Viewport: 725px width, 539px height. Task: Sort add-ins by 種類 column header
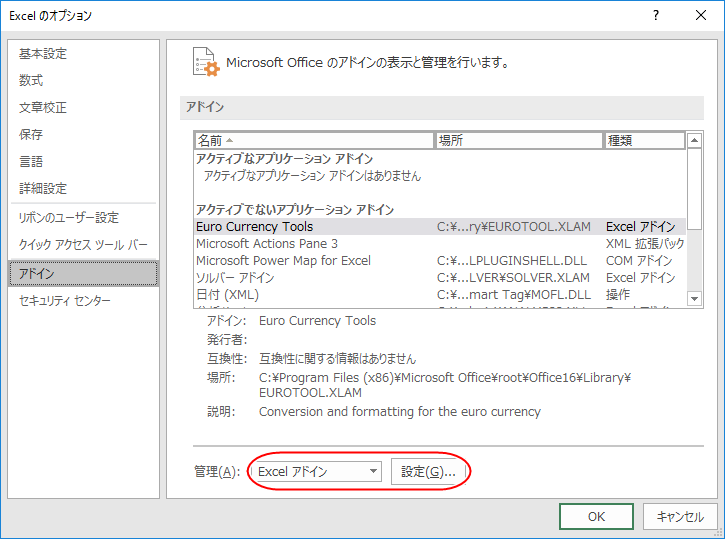coord(645,141)
